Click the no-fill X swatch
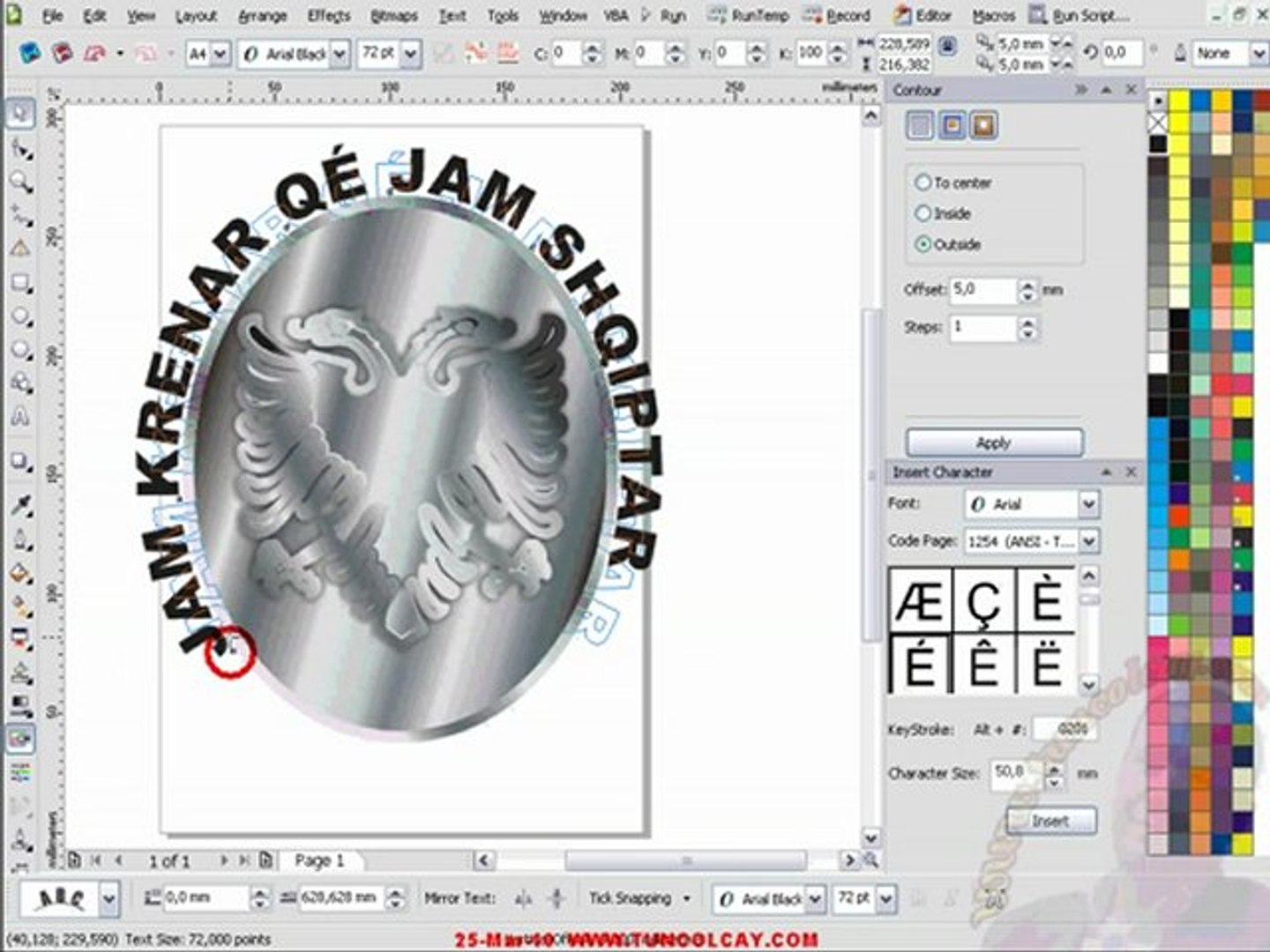 (1157, 123)
